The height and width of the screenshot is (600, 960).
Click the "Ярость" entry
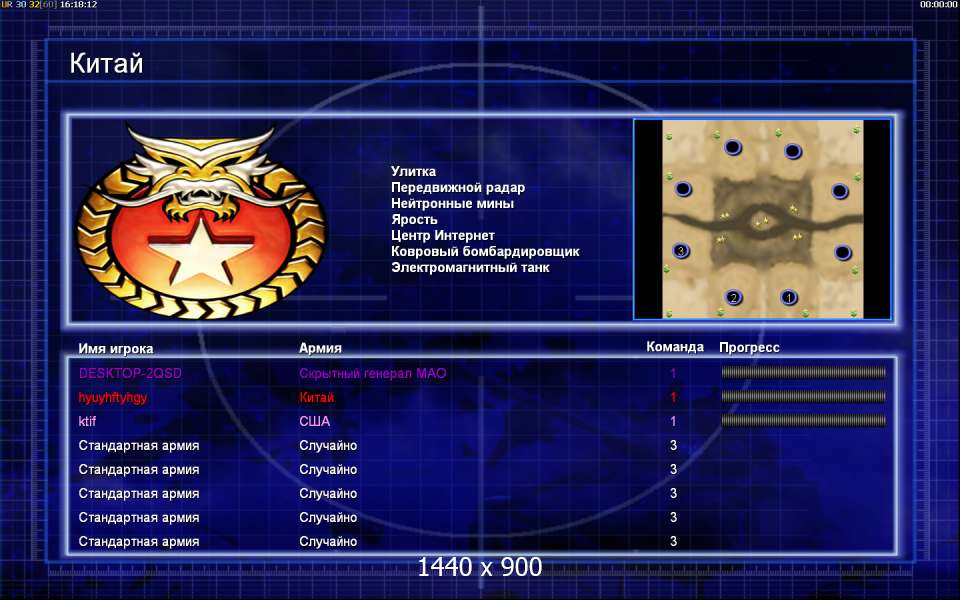pos(414,219)
